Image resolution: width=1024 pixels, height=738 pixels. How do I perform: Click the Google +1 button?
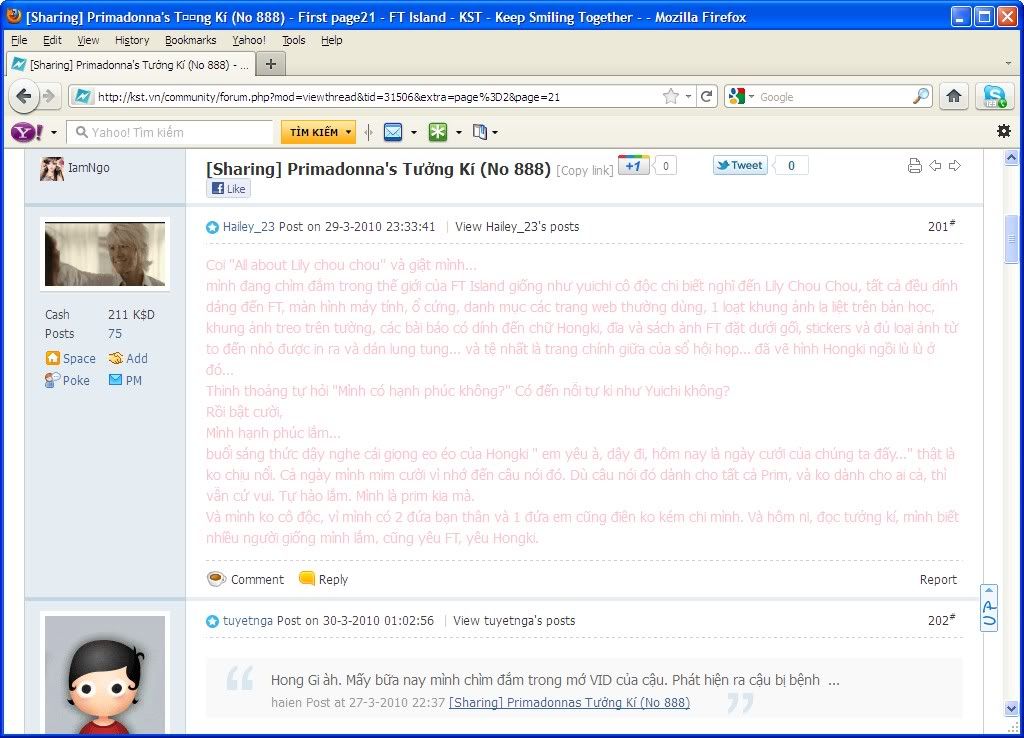tap(633, 165)
